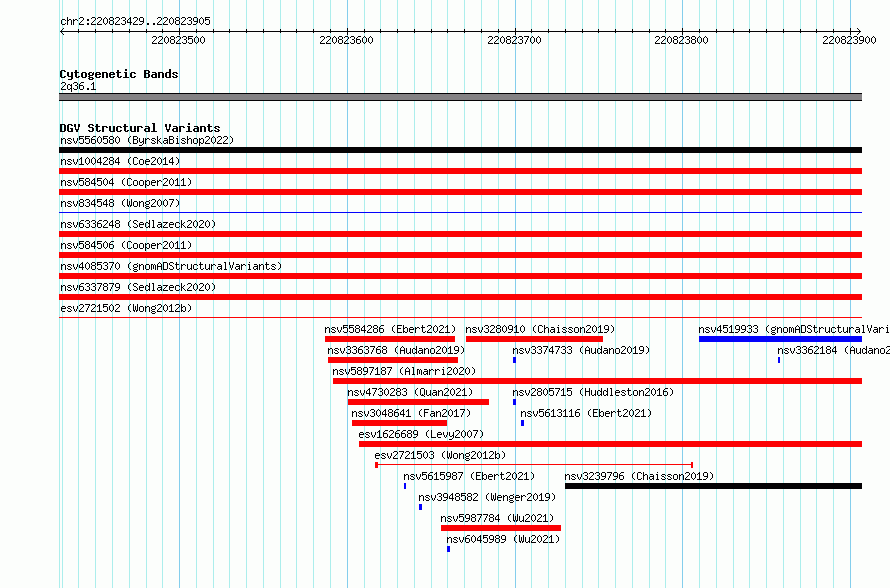The height and width of the screenshot is (588, 890).
Task: Open the nsv3362184 Audano variant label
Action: (834, 350)
